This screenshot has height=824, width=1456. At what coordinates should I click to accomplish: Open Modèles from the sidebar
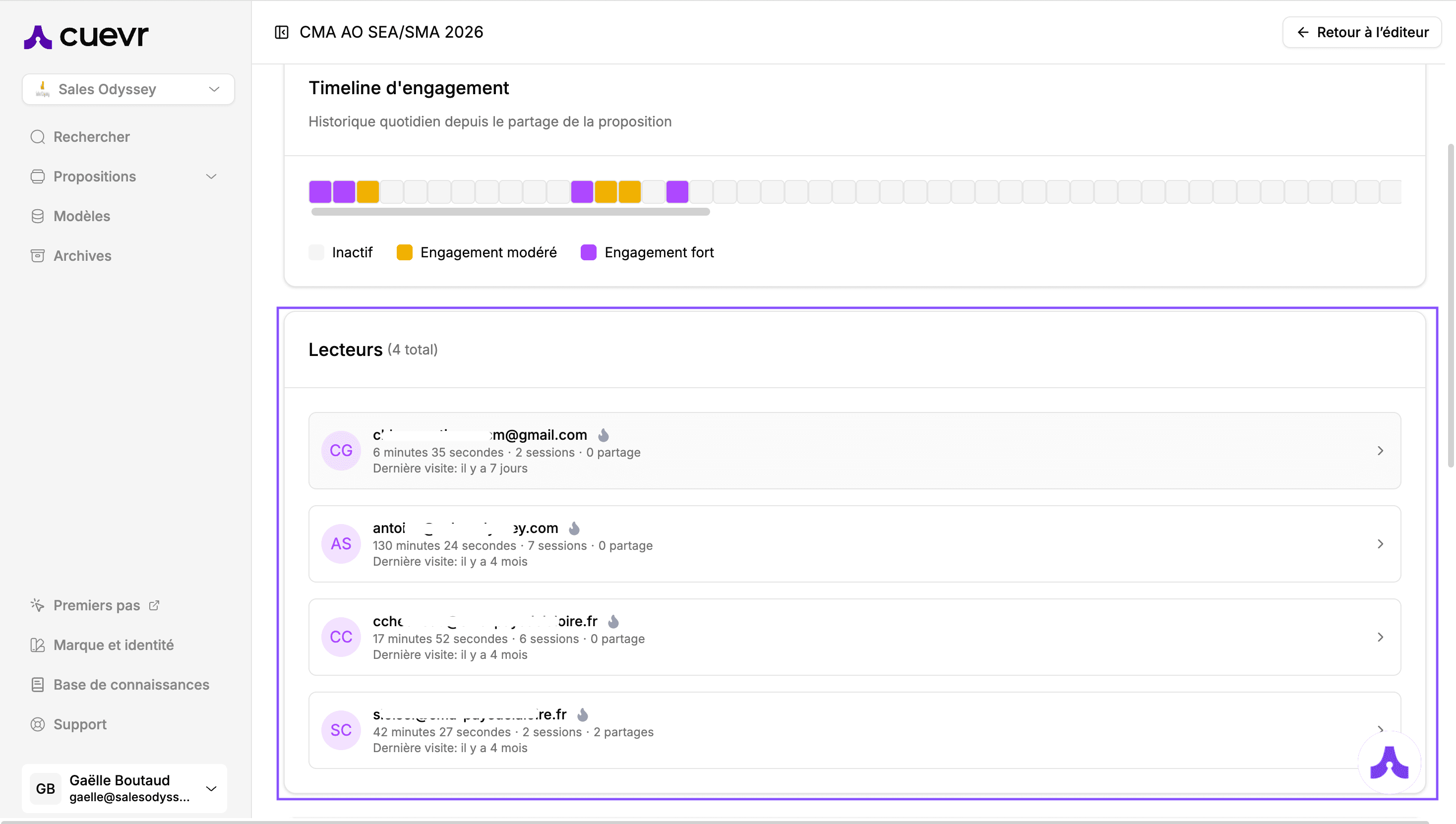pyautogui.click(x=81, y=216)
